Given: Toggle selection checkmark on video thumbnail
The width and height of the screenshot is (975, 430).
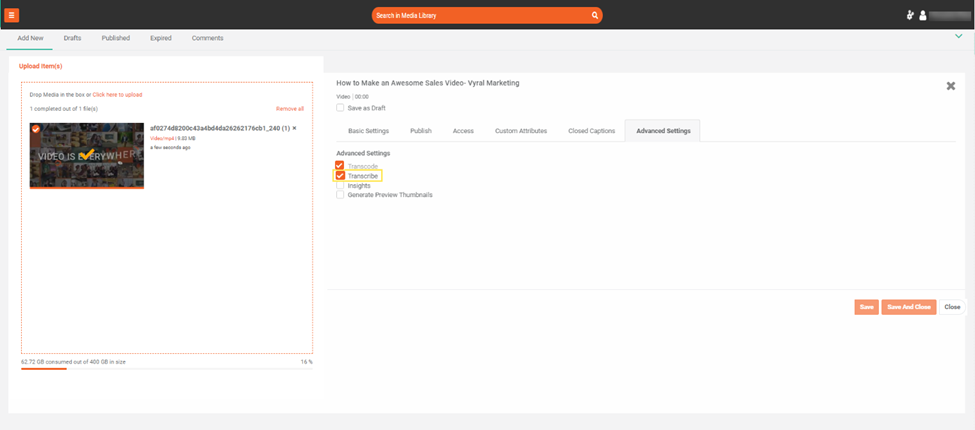Looking at the screenshot, I should (x=36, y=129).
